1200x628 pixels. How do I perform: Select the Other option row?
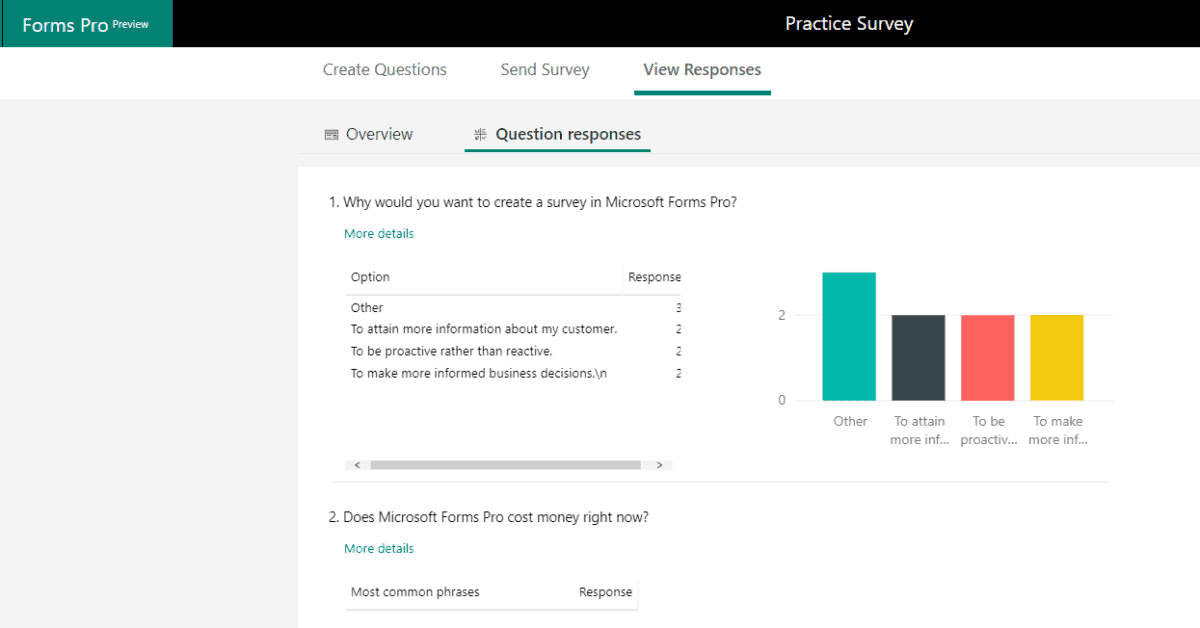click(x=515, y=308)
